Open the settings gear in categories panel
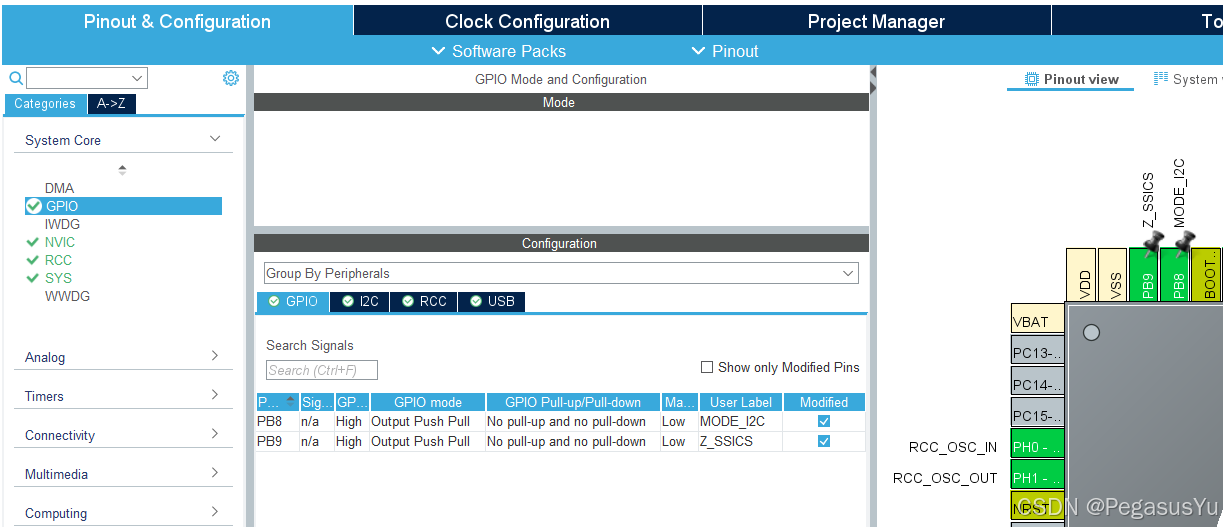 [x=231, y=78]
